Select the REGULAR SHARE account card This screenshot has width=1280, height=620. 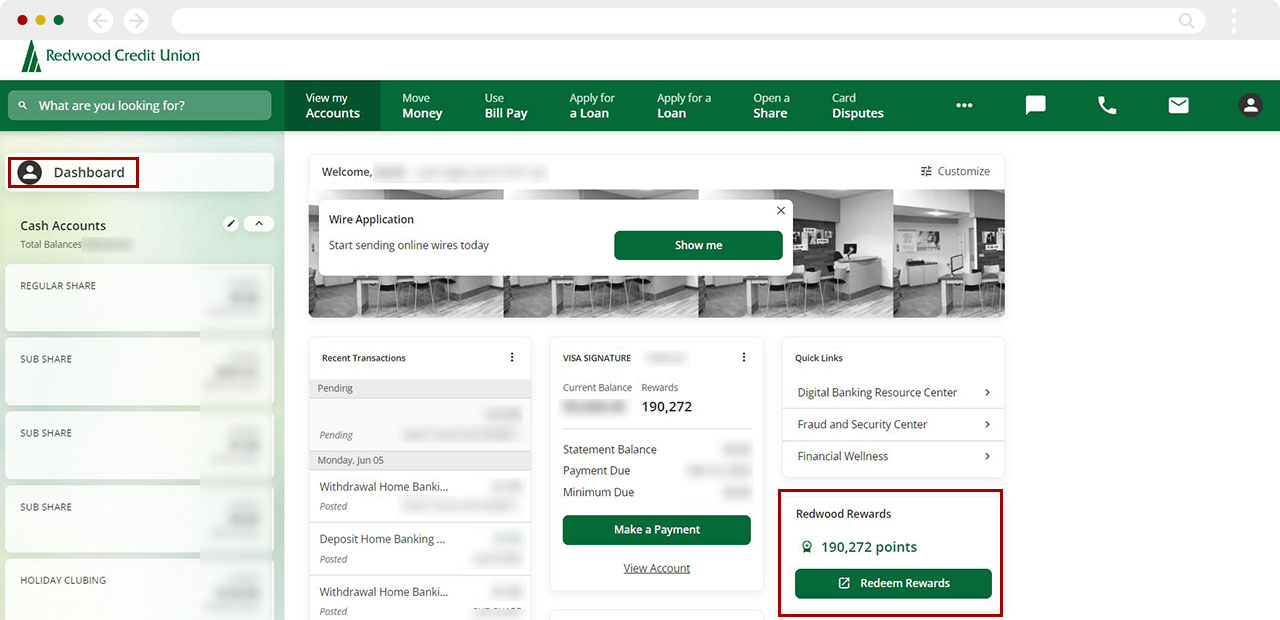tap(139, 297)
